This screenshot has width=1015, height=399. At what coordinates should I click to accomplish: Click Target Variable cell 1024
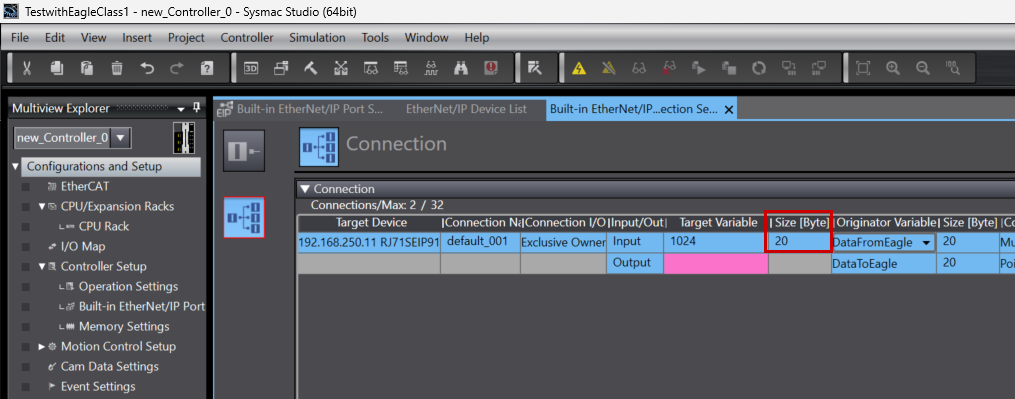click(x=716, y=242)
